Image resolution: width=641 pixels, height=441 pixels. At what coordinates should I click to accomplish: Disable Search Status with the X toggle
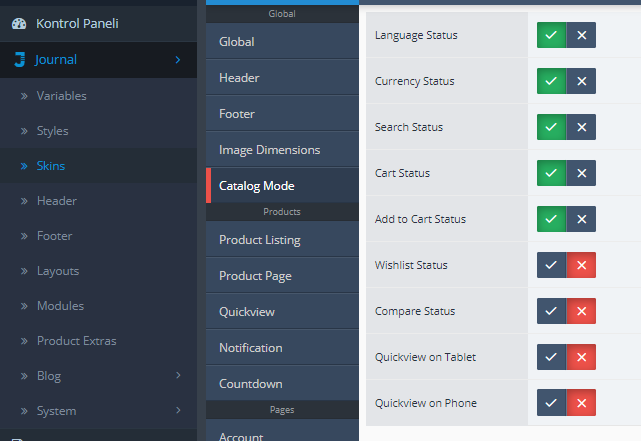click(x=581, y=127)
